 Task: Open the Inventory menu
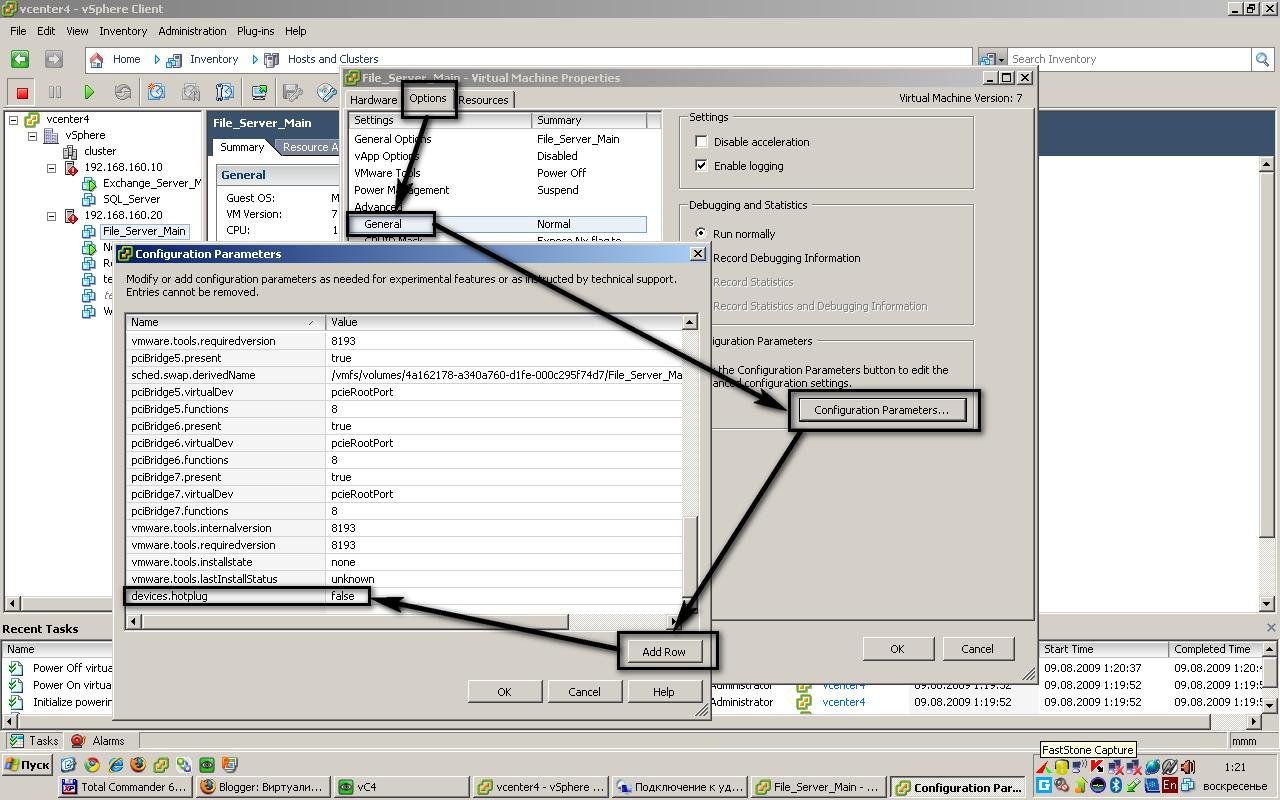point(123,31)
